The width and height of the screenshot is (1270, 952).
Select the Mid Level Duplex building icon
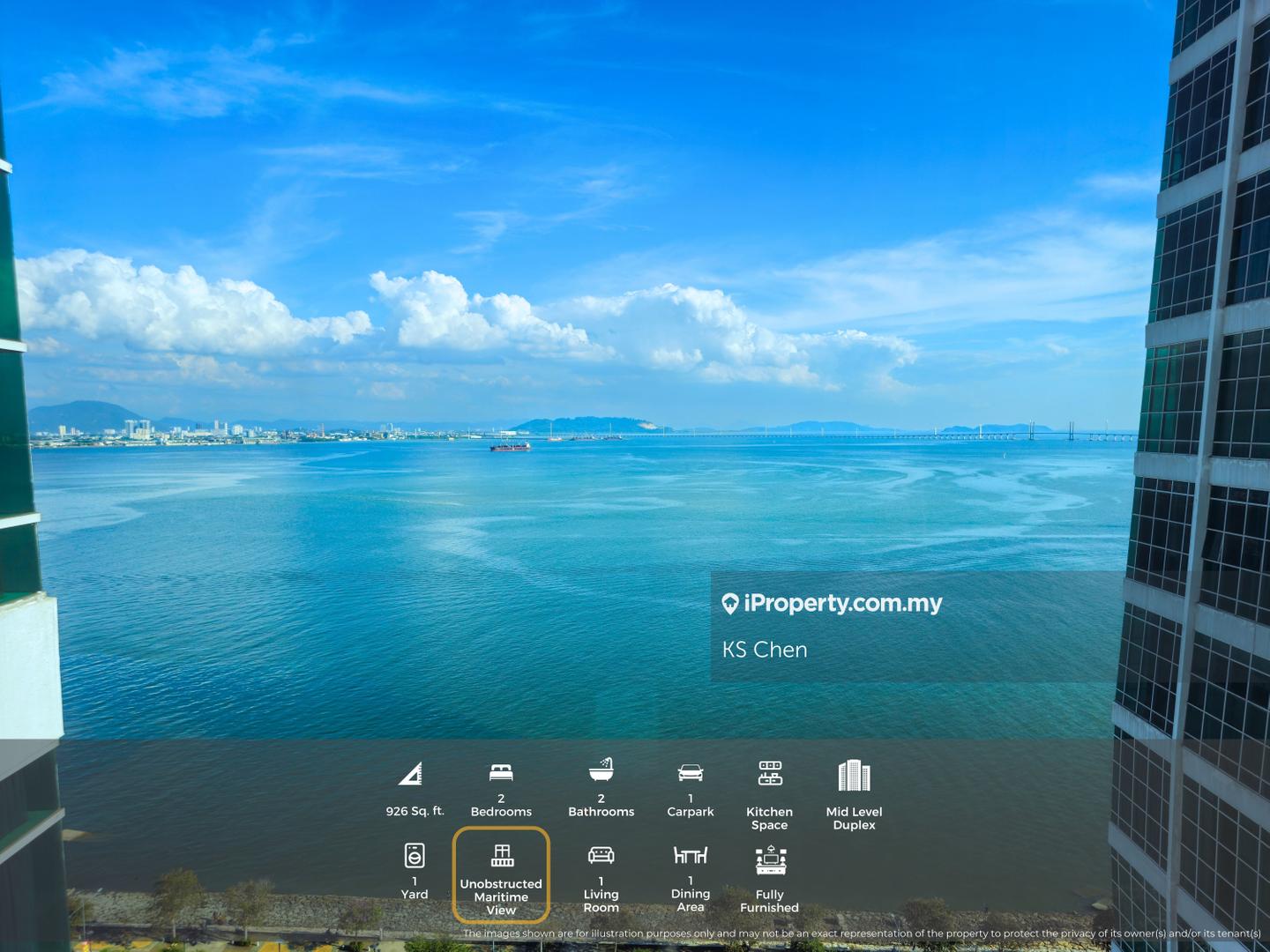coord(854,776)
